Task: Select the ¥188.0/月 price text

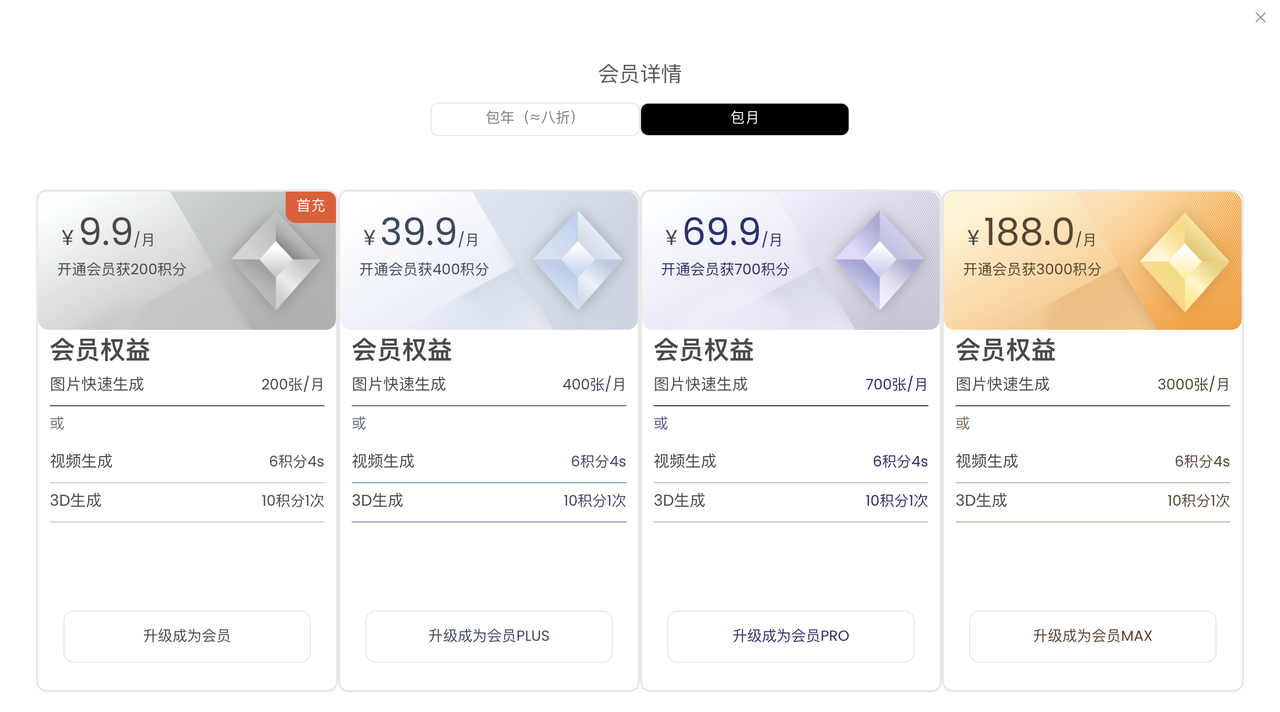Action: pos(1031,233)
